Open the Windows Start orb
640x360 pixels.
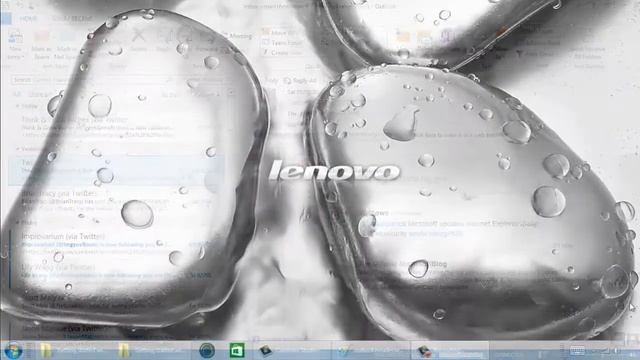click(13, 351)
